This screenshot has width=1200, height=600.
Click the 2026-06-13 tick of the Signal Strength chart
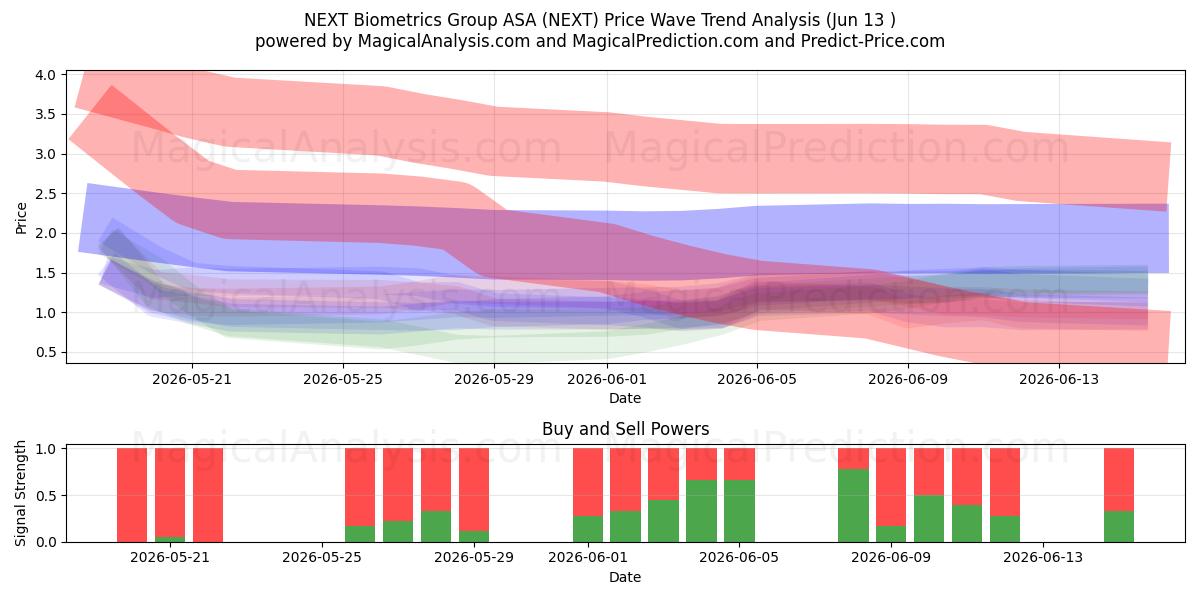click(x=1043, y=558)
